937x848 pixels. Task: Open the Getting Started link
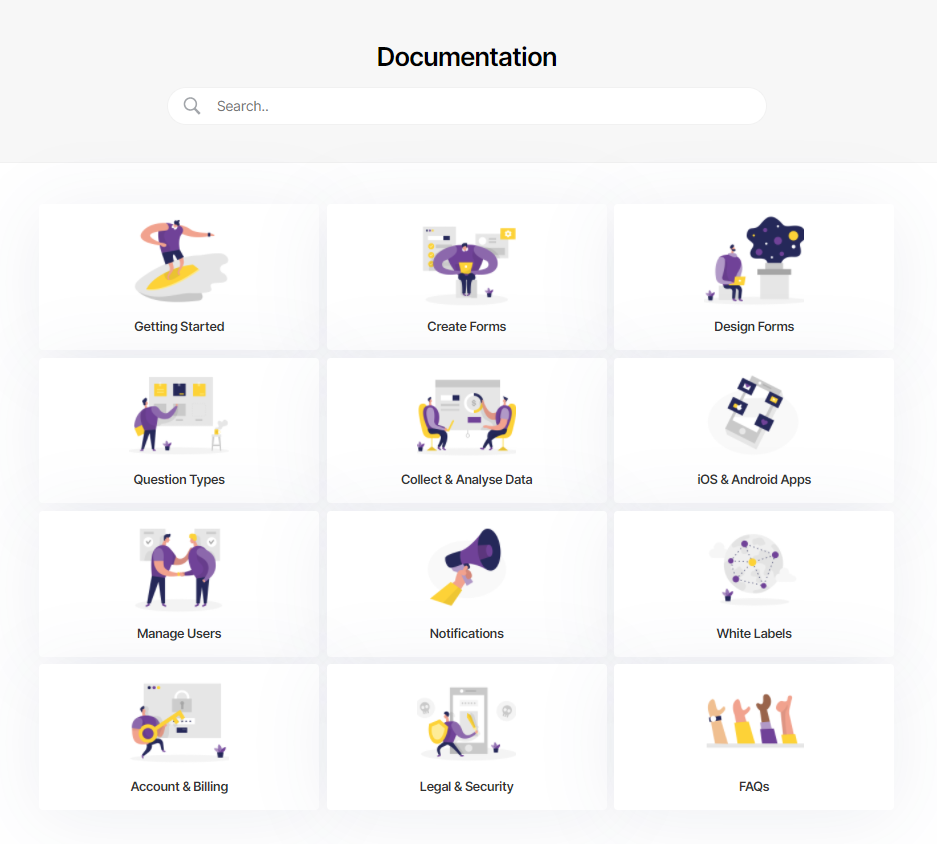click(179, 327)
